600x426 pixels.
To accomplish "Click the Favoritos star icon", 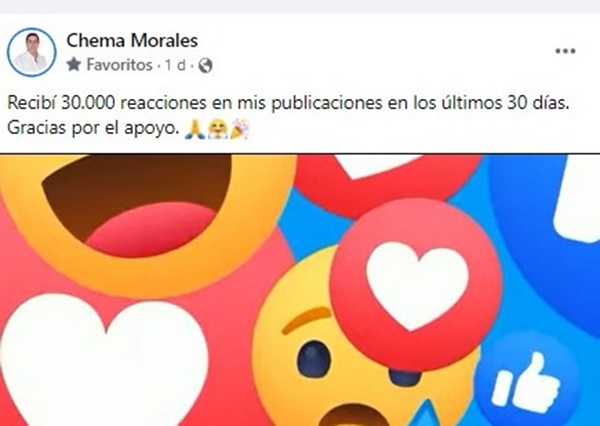I will point(74,64).
